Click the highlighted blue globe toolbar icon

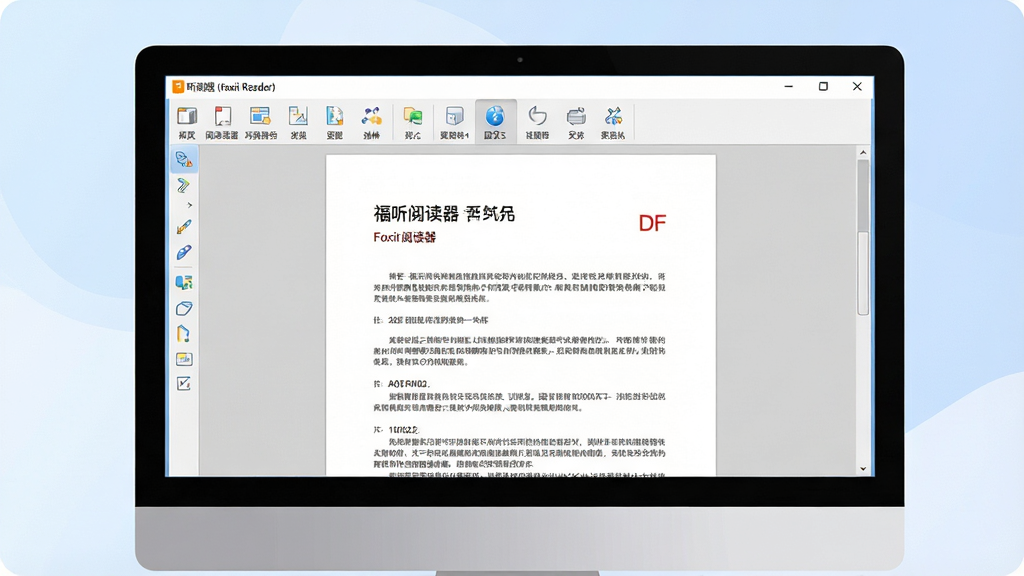(x=495, y=116)
